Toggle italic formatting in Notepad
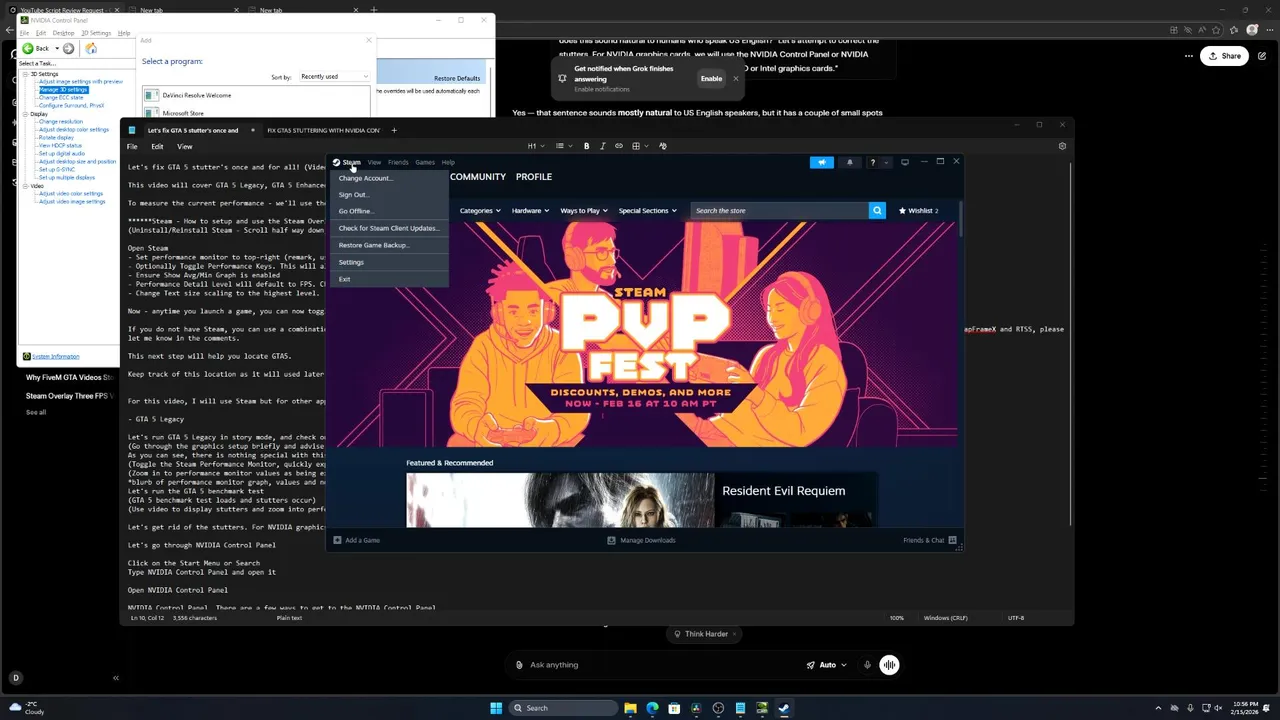The image size is (1280, 720). [x=602, y=146]
